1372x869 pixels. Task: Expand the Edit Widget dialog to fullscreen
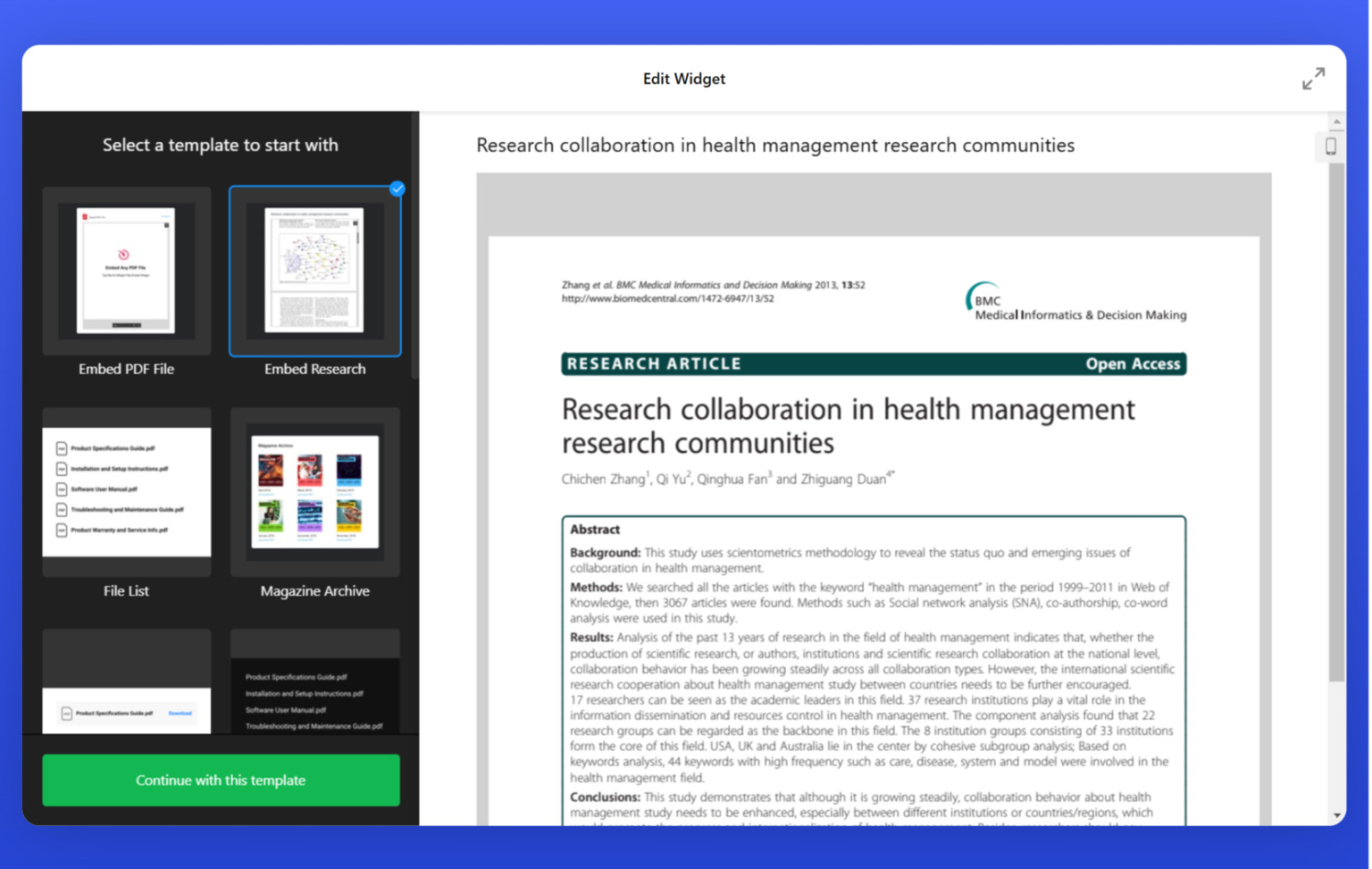[x=1313, y=79]
